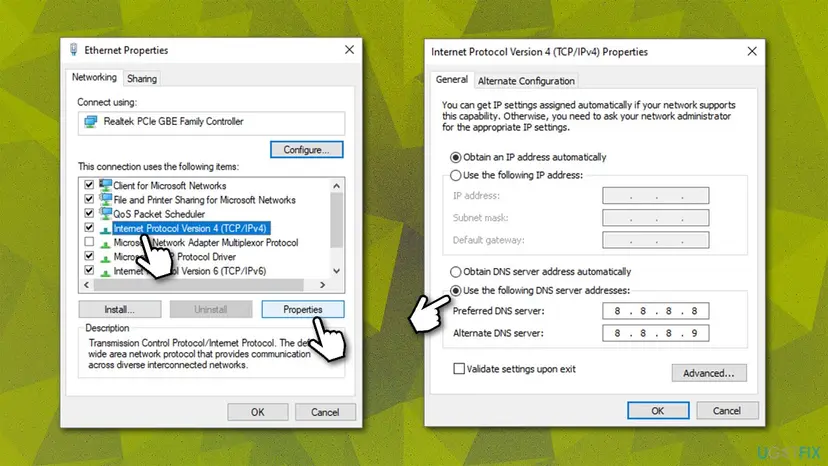Enable Network Adapter Multiplexor Protocol checkbox
The height and width of the screenshot is (466, 828).
tap(89, 242)
